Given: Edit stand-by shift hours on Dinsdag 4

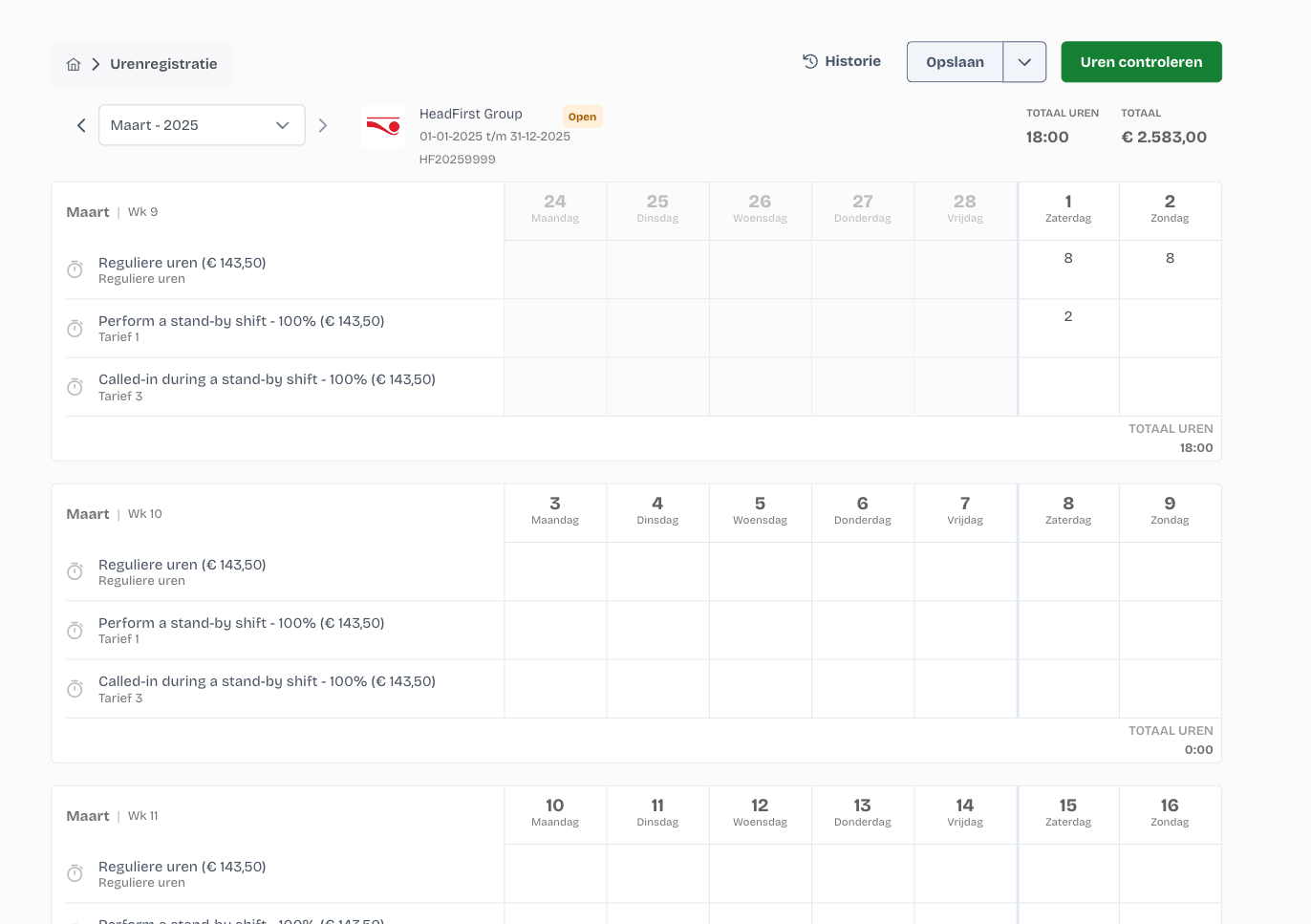Looking at the screenshot, I should click(x=658, y=631).
